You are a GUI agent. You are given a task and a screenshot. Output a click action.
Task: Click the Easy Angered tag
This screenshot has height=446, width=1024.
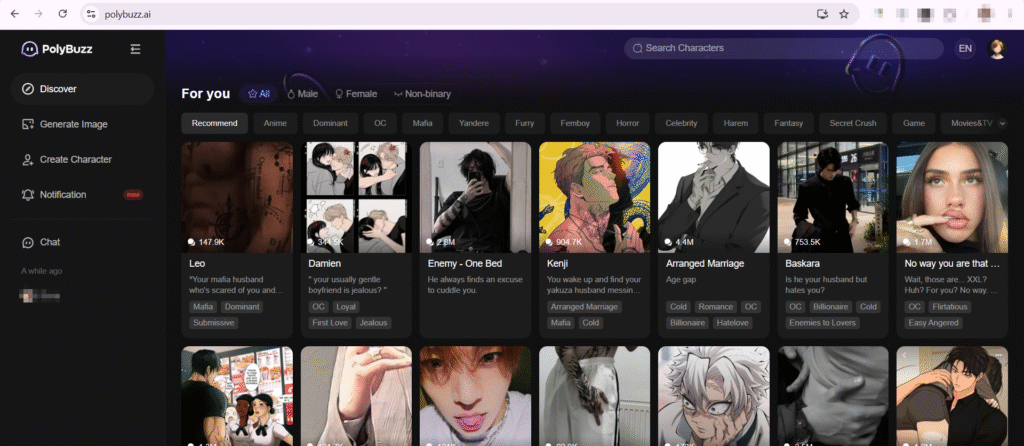pyautogui.click(x=933, y=323)
